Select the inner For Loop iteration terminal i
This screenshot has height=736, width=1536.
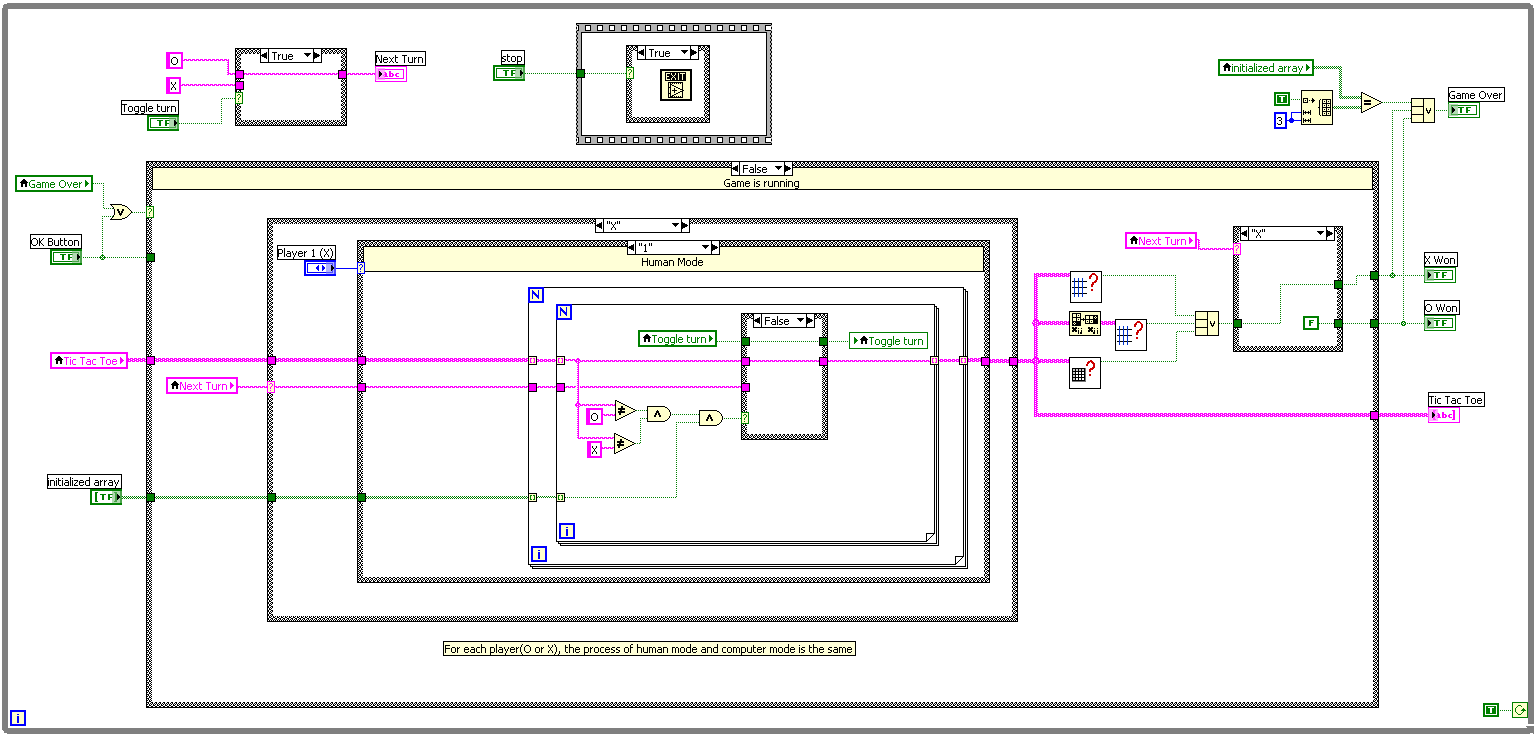tap(566, 531)
